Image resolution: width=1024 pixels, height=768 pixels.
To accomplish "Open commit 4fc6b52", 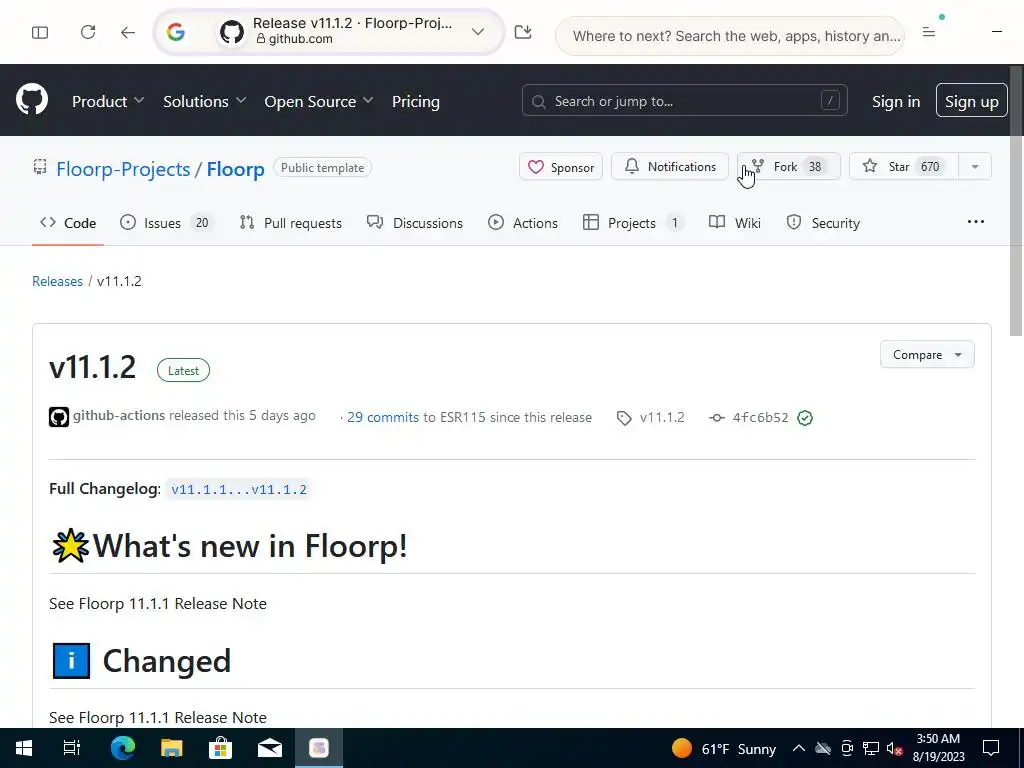I will point(760,417).
